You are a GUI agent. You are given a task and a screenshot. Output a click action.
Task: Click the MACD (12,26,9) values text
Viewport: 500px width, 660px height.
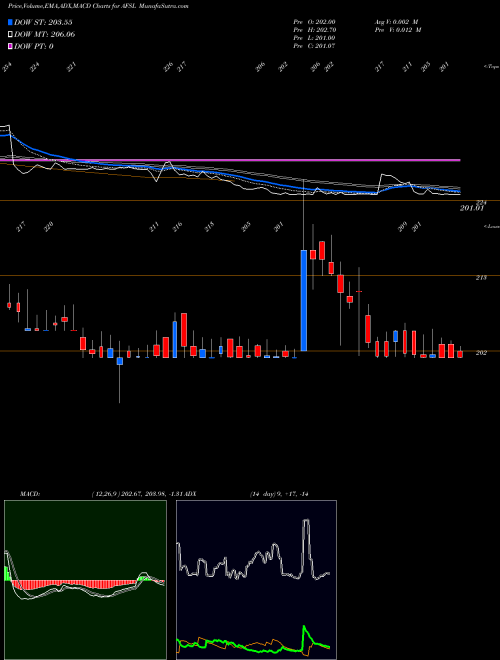pyautogui.click(x=139, y=494)
